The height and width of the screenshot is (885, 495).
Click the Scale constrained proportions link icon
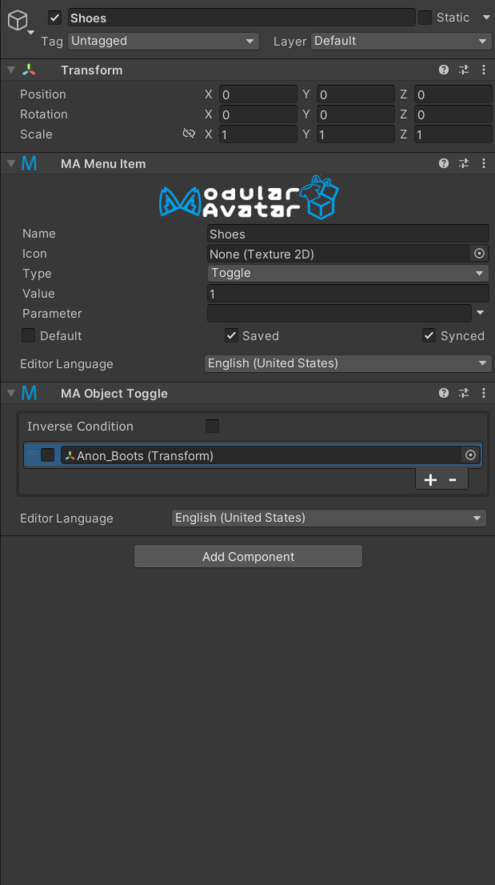pos(189,134)
